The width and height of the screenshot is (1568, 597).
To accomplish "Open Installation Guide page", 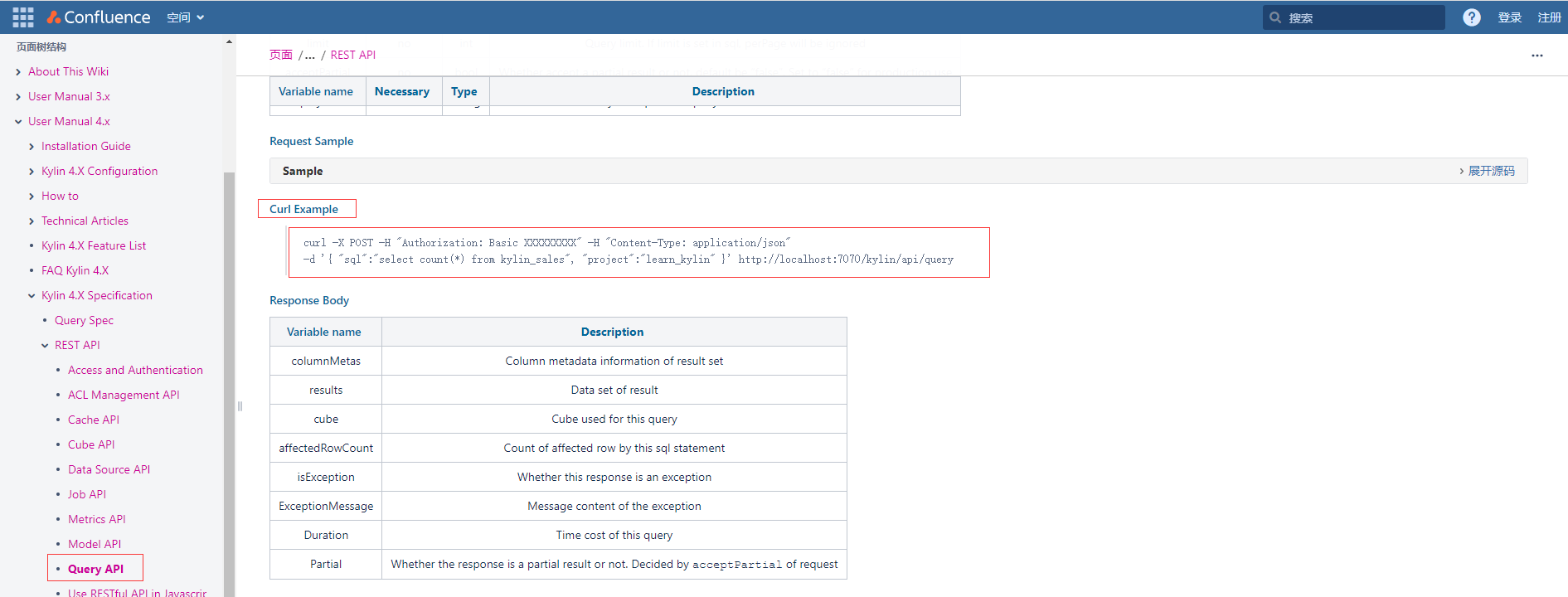I will pos(86,147).
